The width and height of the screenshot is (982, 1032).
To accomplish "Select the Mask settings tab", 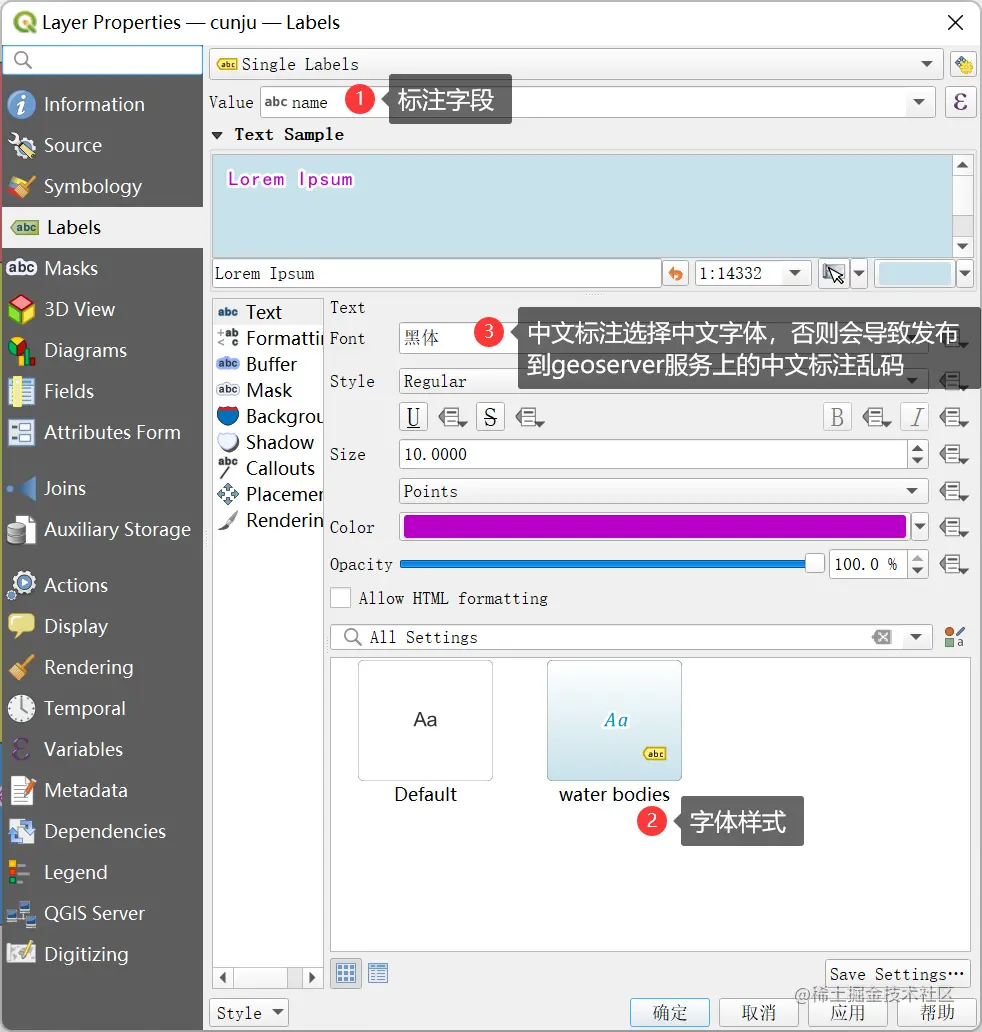I will [268, 390].
